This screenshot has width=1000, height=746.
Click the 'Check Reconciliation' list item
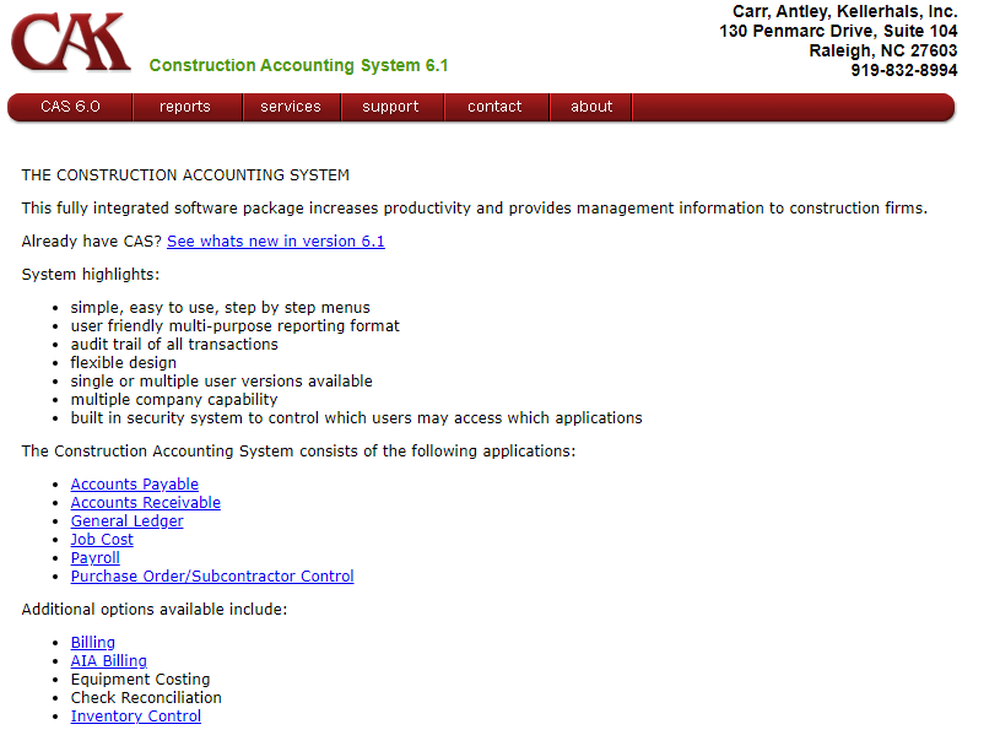click(146, 698)
